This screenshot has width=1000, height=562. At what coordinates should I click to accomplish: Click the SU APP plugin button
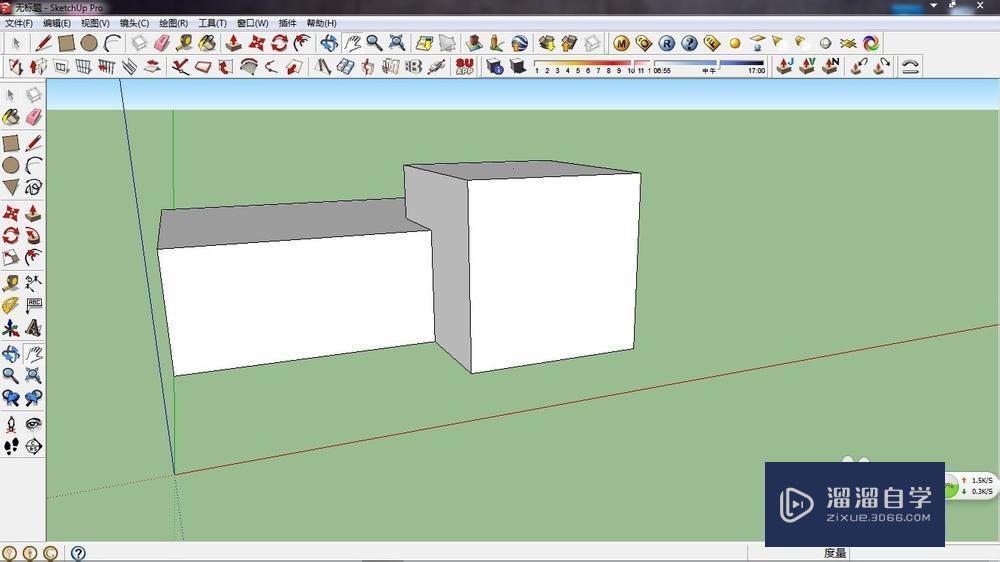(464, 67)
